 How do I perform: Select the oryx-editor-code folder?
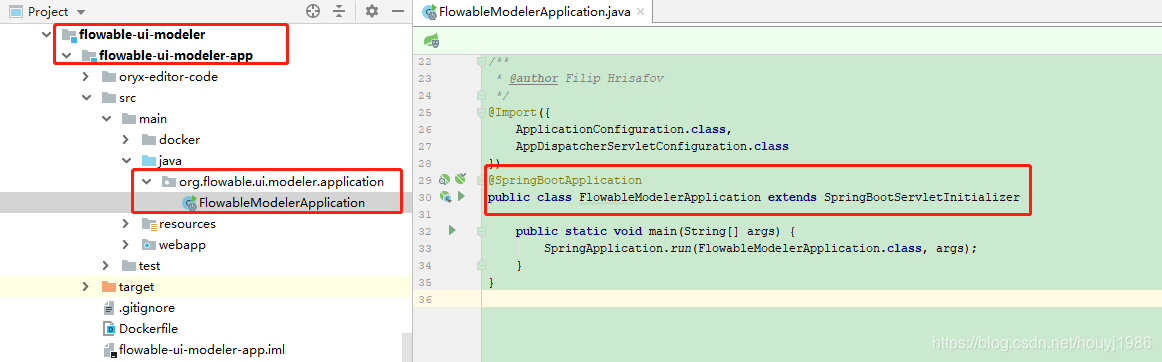coord(168,76)
